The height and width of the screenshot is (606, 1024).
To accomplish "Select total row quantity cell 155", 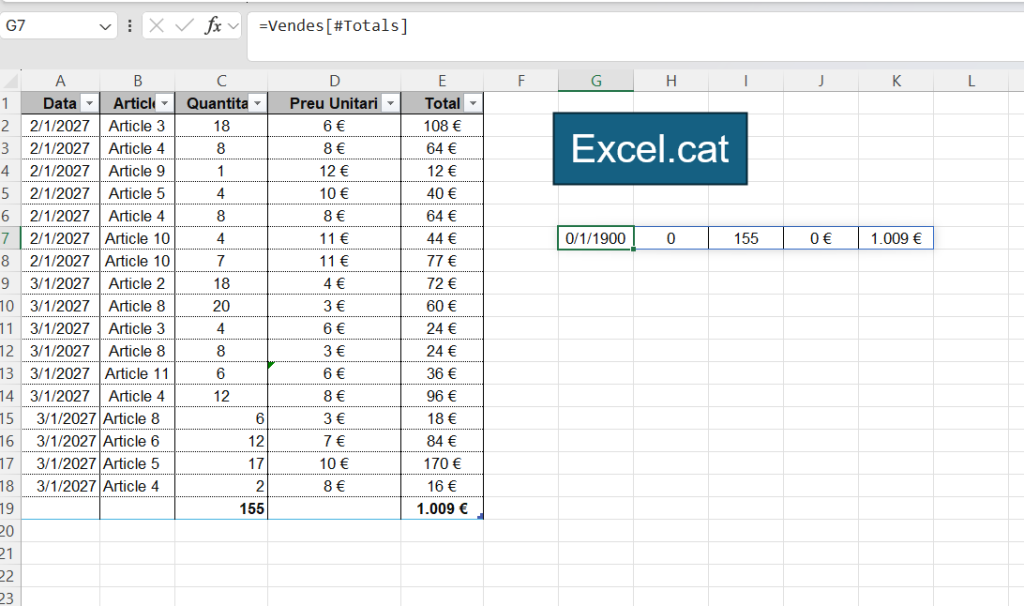I will coord(221,509).
